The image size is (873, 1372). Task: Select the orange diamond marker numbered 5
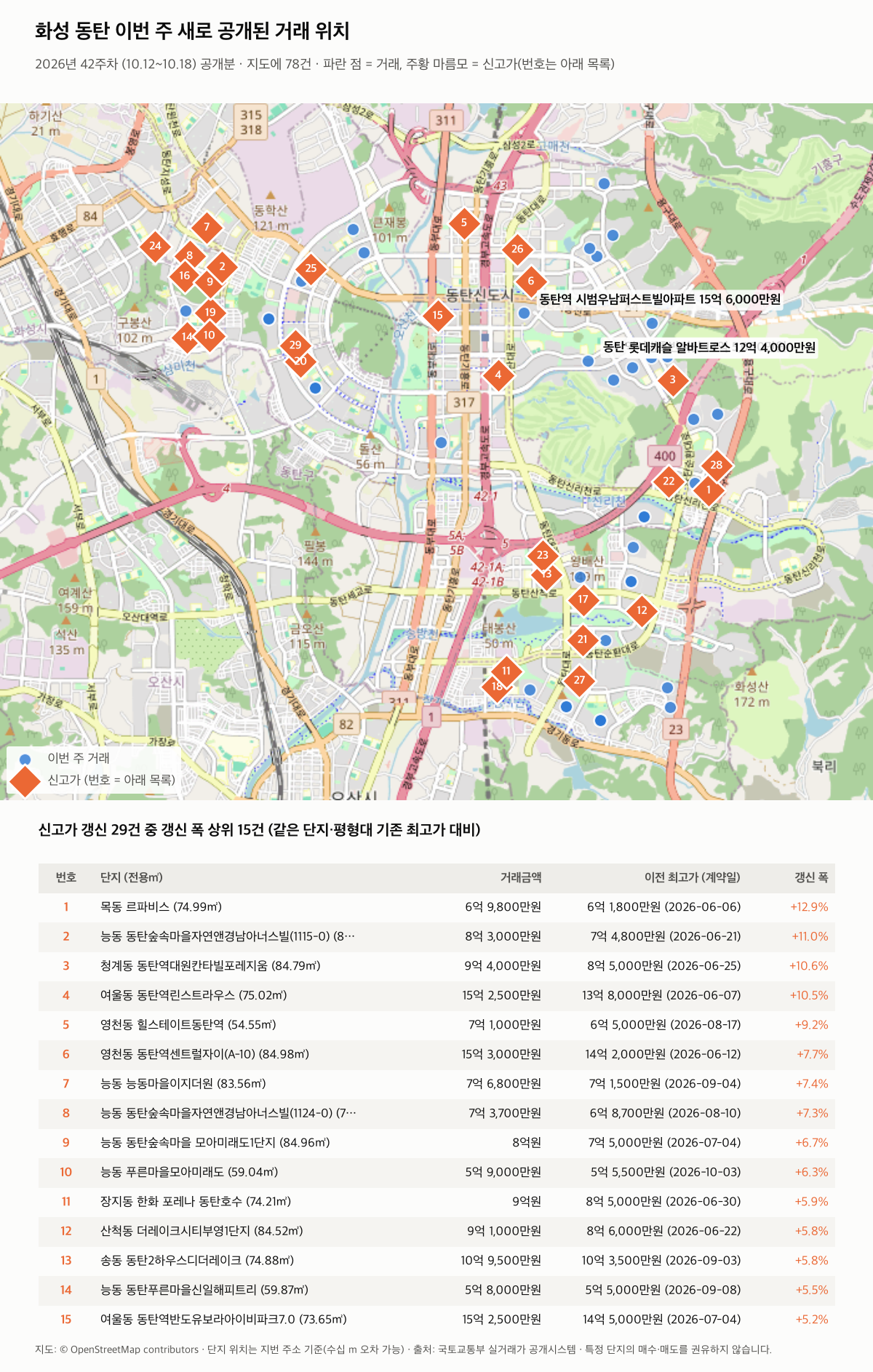(463, 223)
